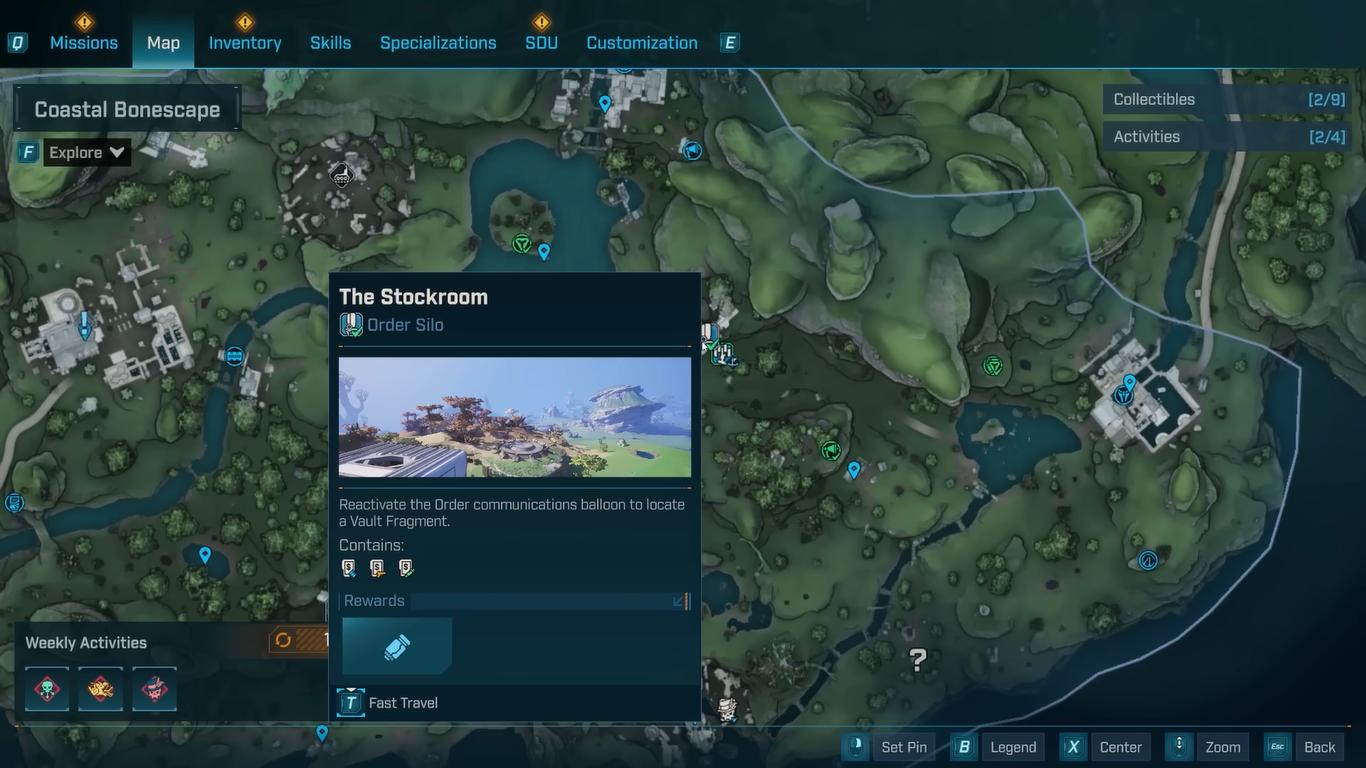
Task: Open the Missions tab
Action: (x=84, y=43)
